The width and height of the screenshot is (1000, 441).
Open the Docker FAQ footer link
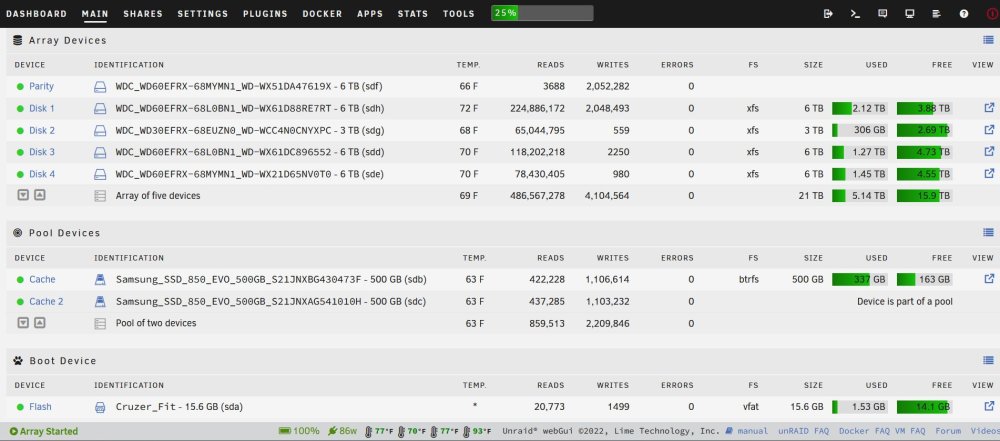click(865, 431)
